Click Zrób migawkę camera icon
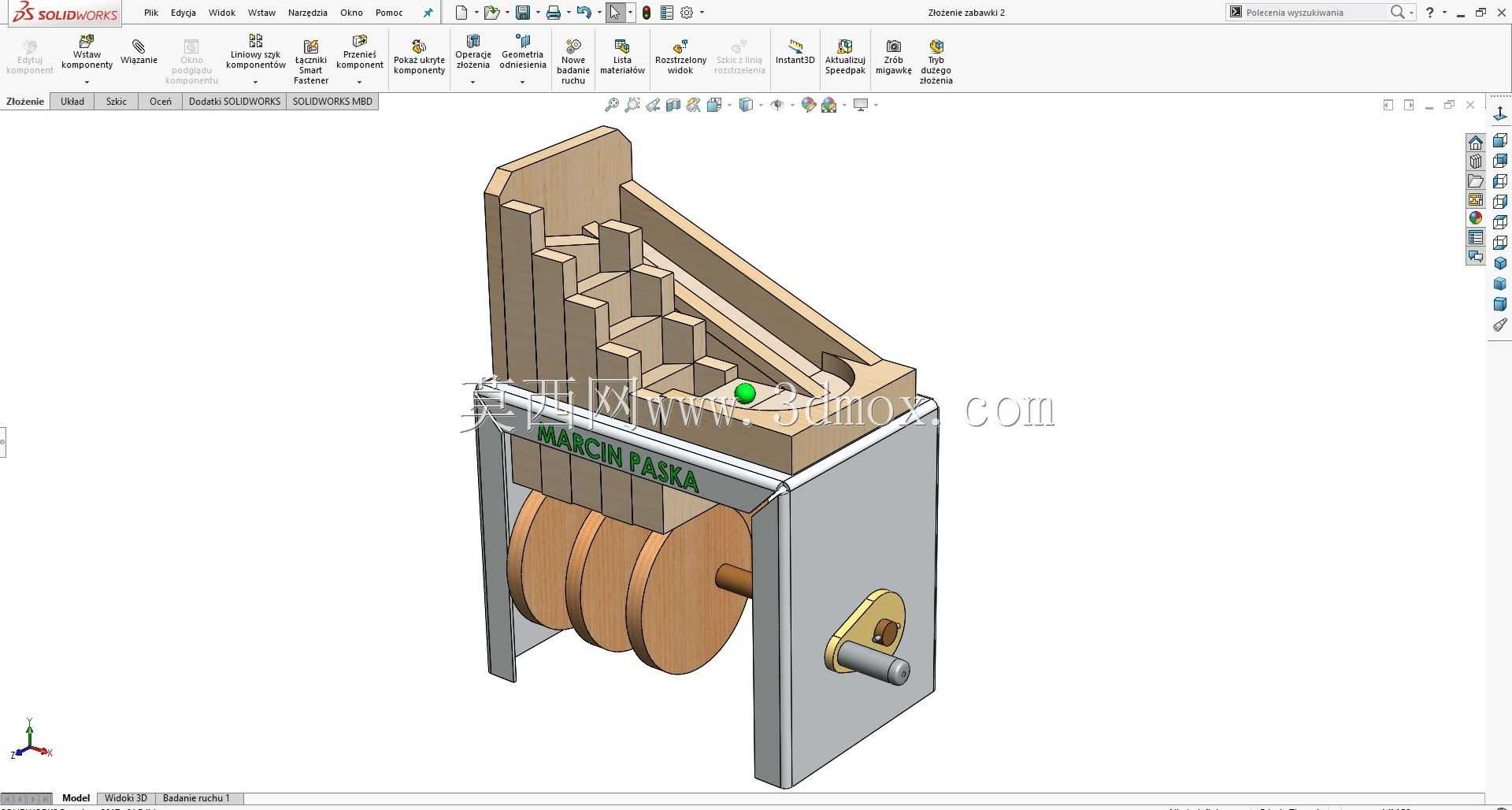 [893, 58]
